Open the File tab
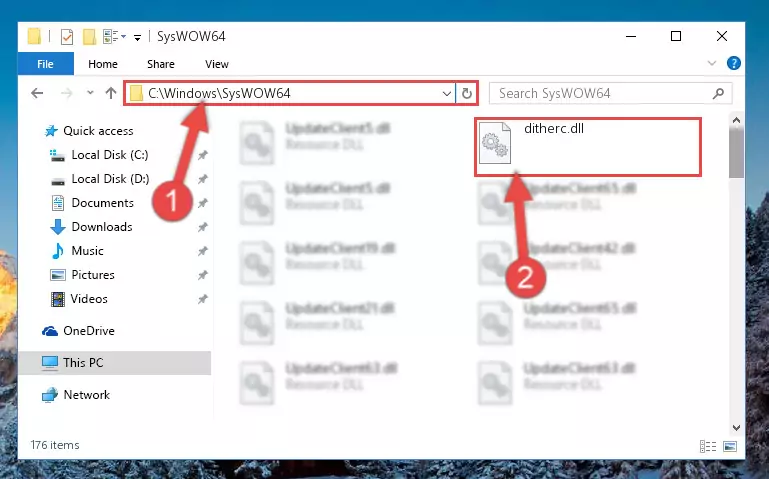Viewport: 769px width, 479px height. point(46,64)
